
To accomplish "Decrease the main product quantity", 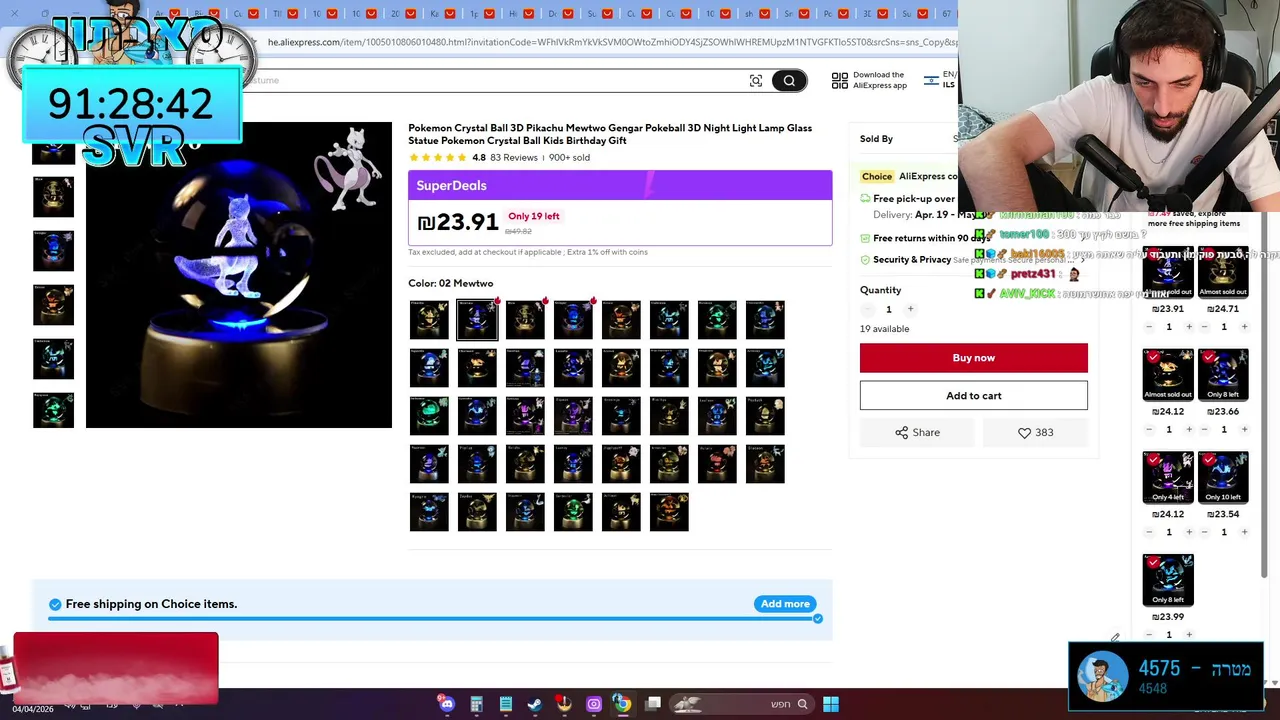I will pyautogui.click(x=867, y=309).
